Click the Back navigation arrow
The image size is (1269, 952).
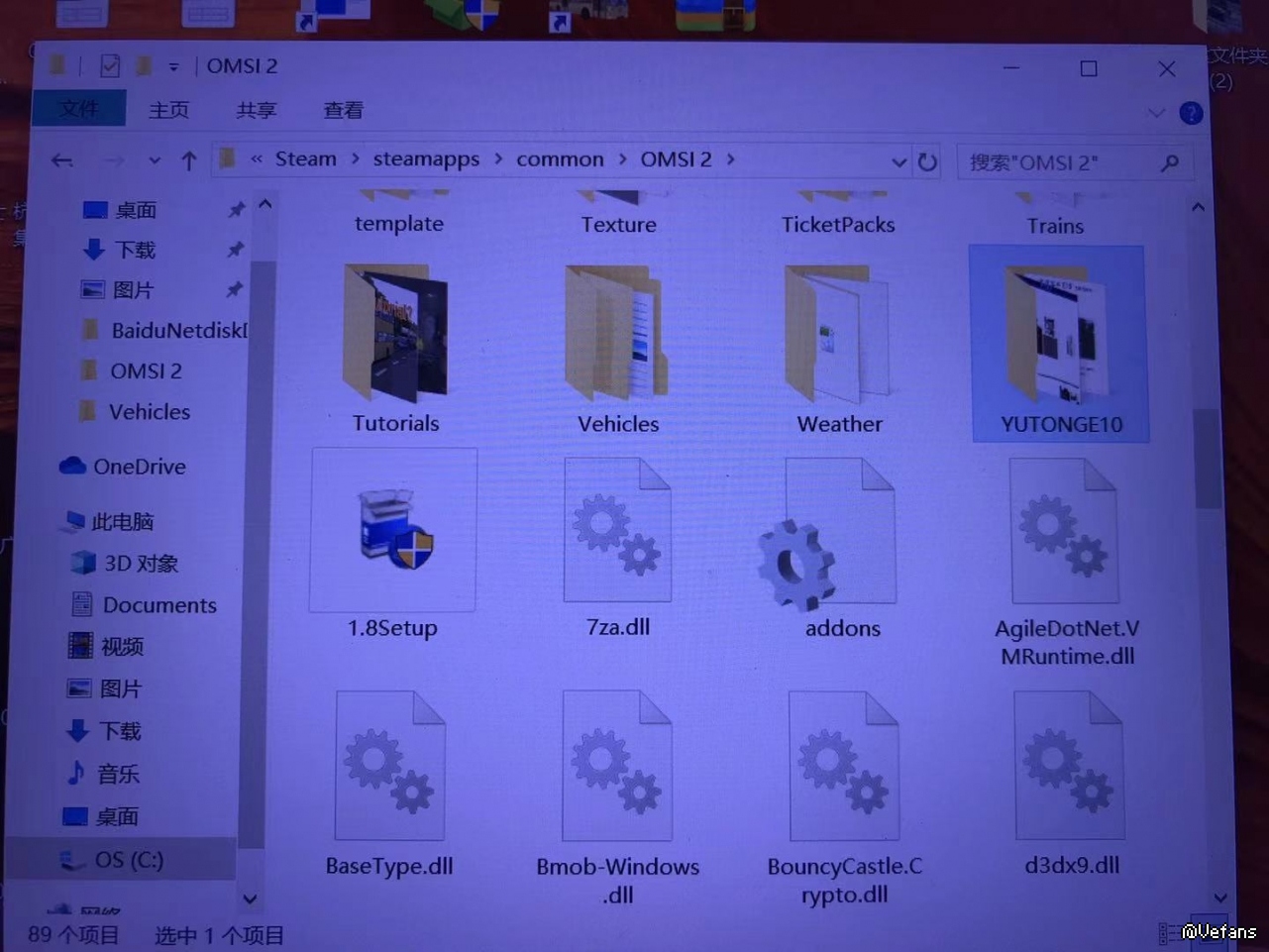(x=62, y=160)
